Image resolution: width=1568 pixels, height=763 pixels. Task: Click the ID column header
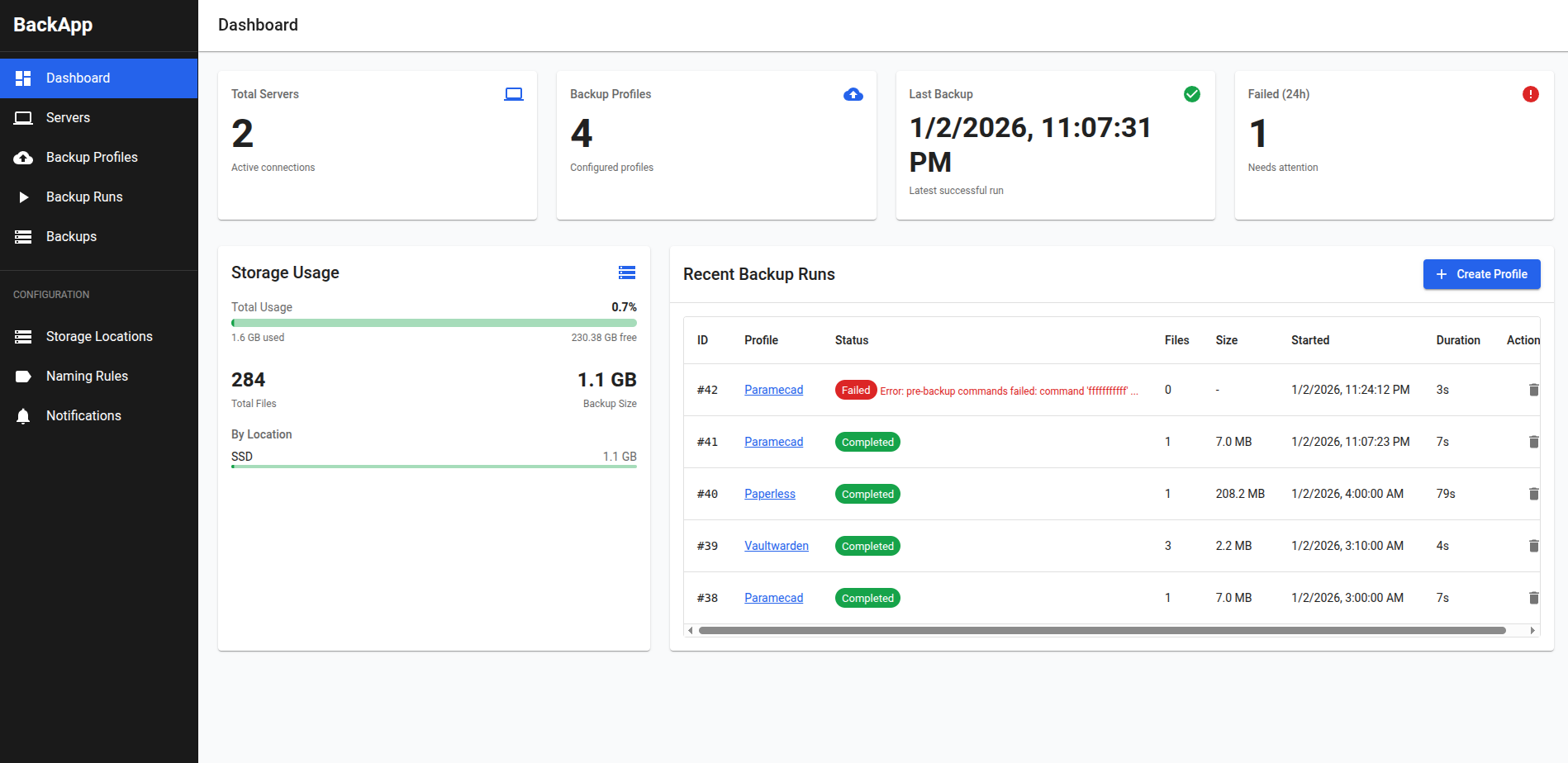pos(702,340)
